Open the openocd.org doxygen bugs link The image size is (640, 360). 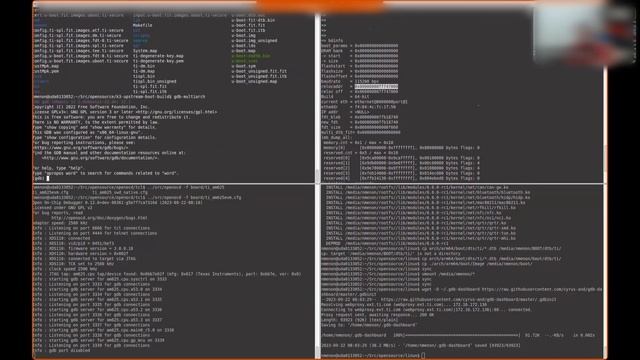[x=99, y=218]
